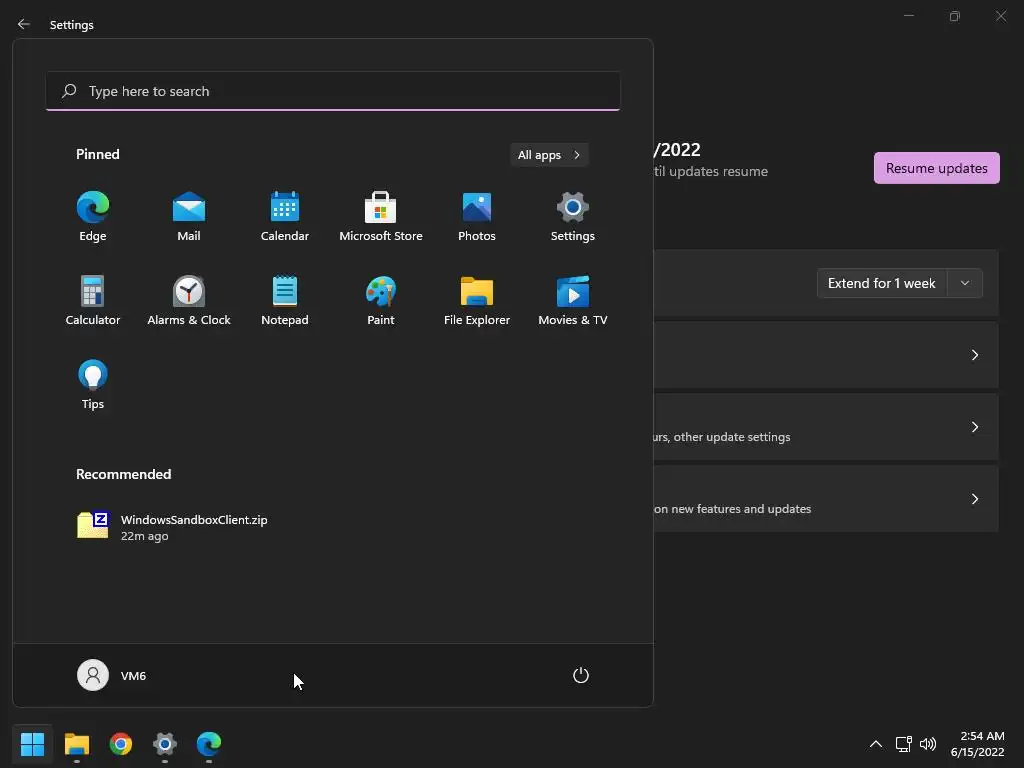The width and height of the screenshot is (1024, 768).
Task: Open Google Chrome from the taskbar
Action: (121, 744)
